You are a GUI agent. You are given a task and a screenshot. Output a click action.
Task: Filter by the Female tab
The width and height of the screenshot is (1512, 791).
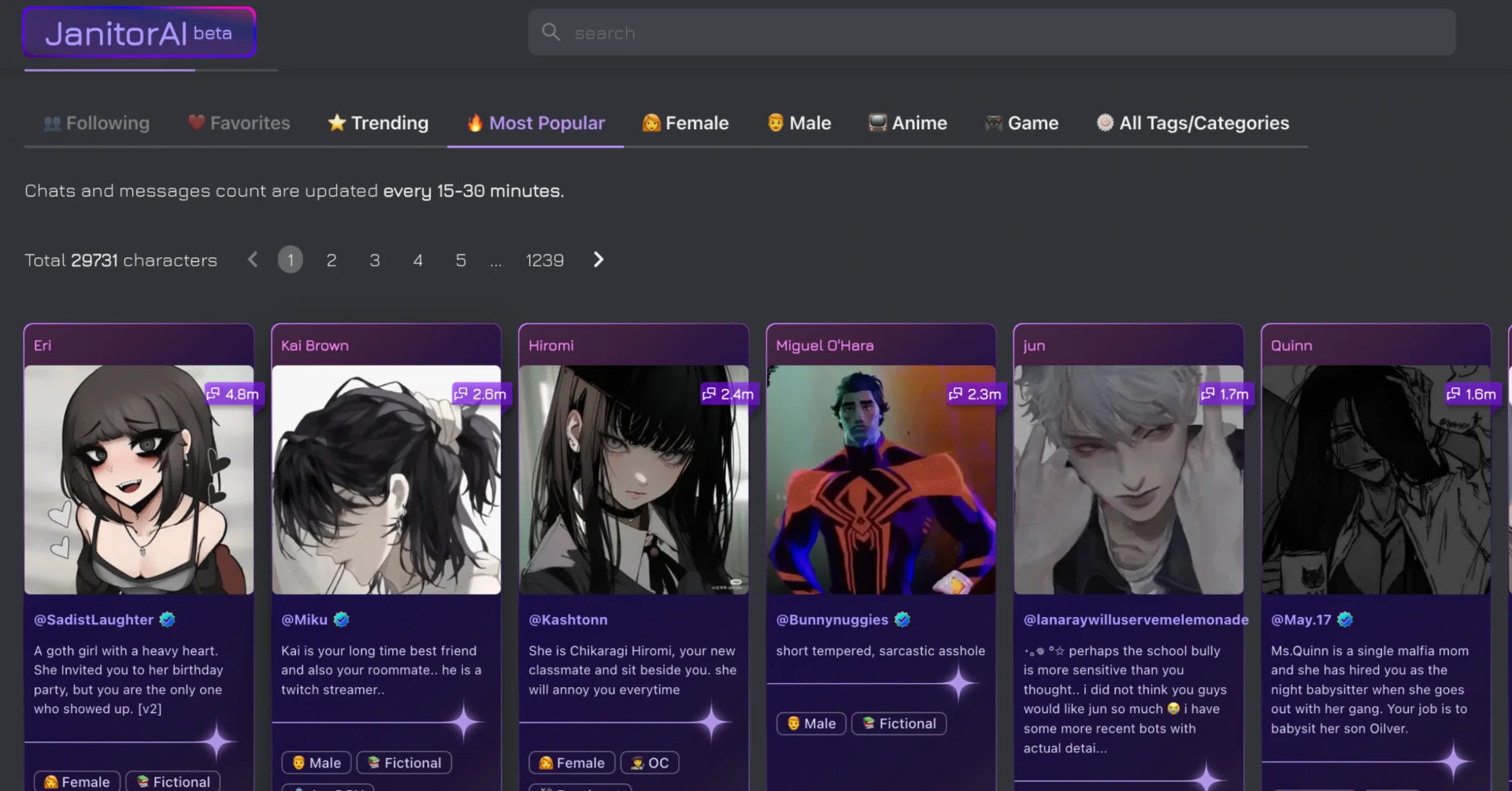(685, 123)
